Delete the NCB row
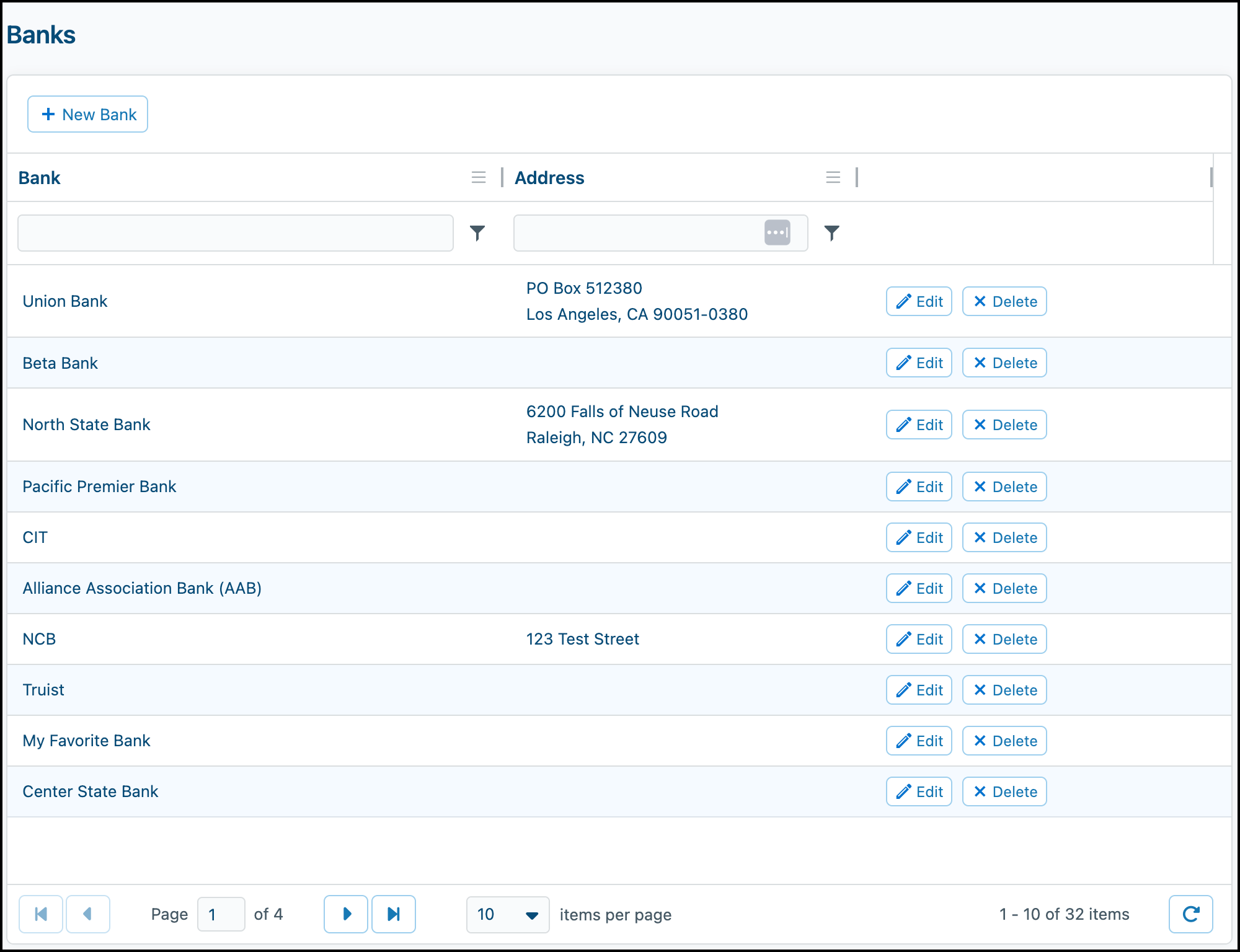This screenshot has height=952, width=1240. click(x=1004, y=639)
